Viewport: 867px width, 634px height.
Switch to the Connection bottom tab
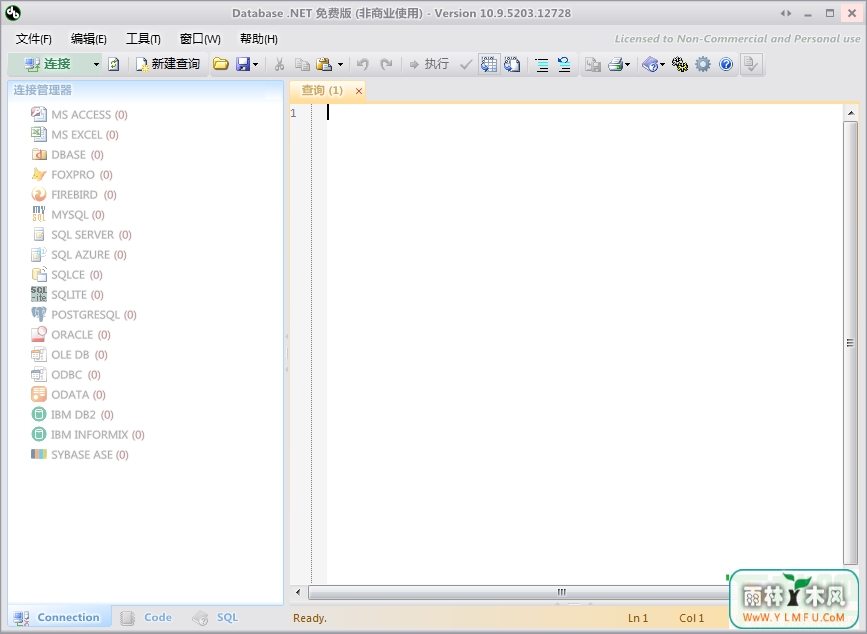click(59, 617)
